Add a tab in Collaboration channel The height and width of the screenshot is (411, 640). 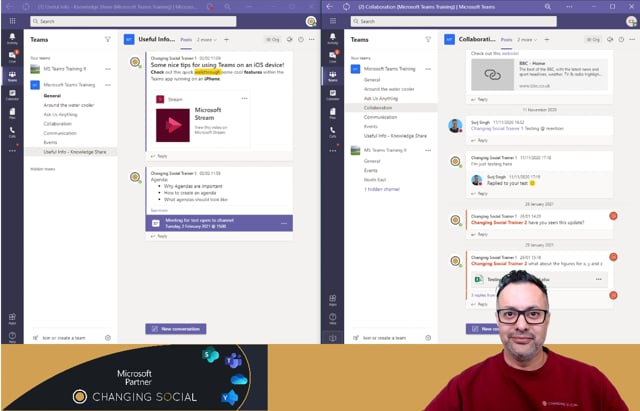[547, 39]
